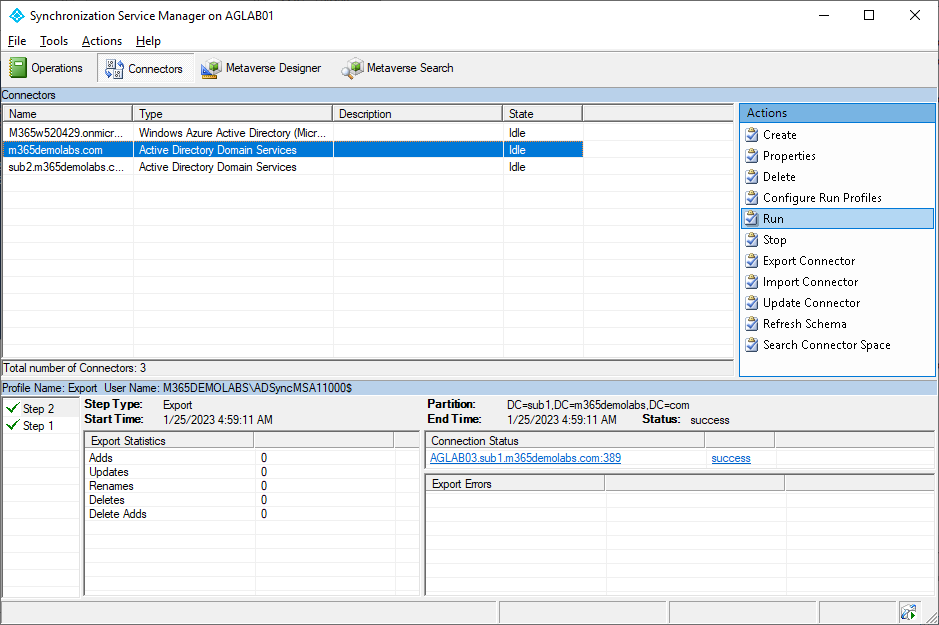Open Configure Run Profiles
Image resolution: width=939 pixels, height=625 pixels.
(821, 198)
